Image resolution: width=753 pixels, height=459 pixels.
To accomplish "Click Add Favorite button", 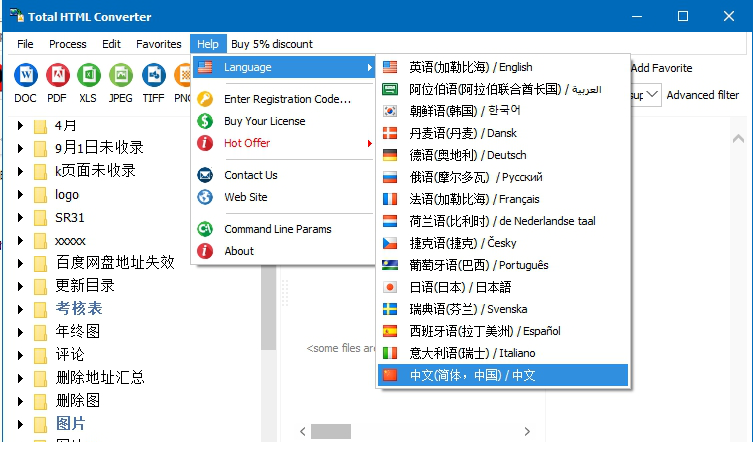I will pyautogui.click(x=662, y=68).
